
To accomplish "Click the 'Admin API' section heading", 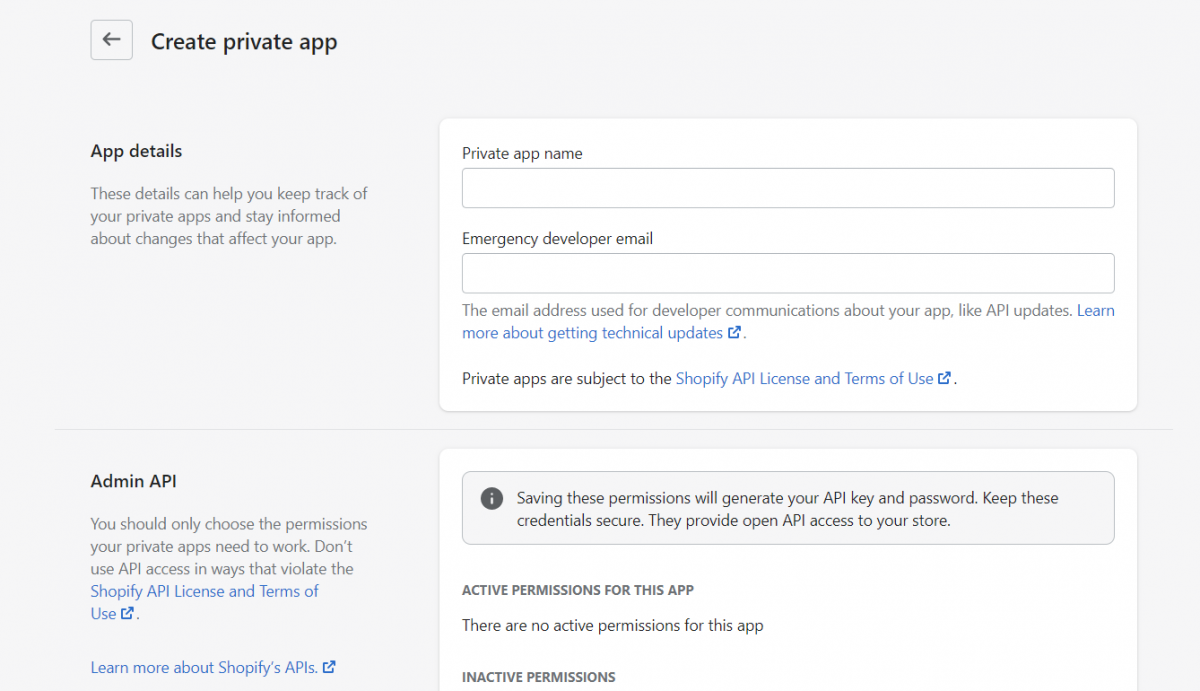I will 133,481.
